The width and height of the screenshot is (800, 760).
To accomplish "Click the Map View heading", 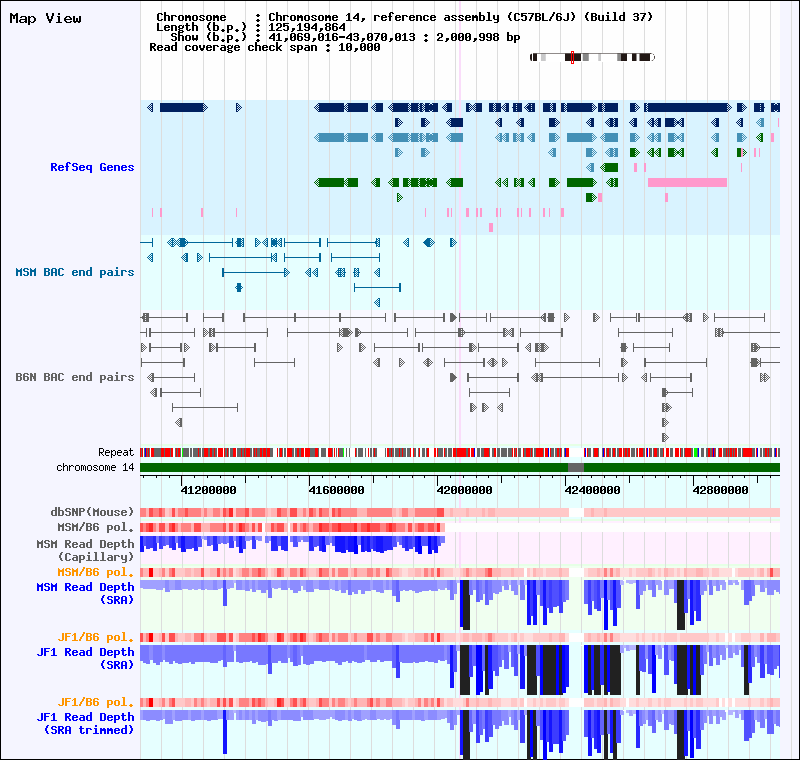I will pyautogui.click(x=45, y=18).
